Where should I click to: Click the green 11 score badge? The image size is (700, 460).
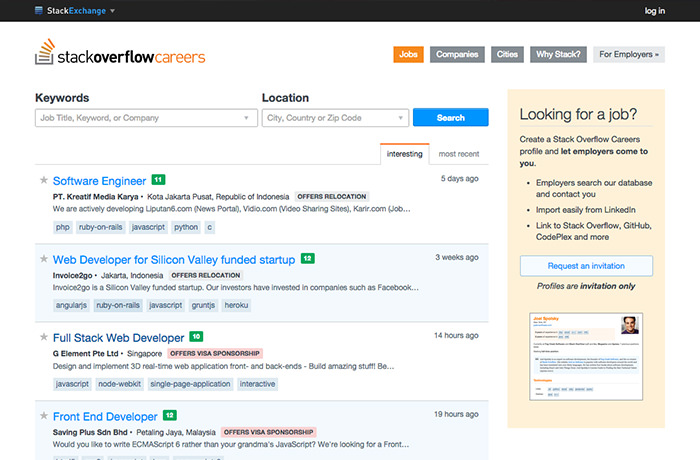(158, 180)
